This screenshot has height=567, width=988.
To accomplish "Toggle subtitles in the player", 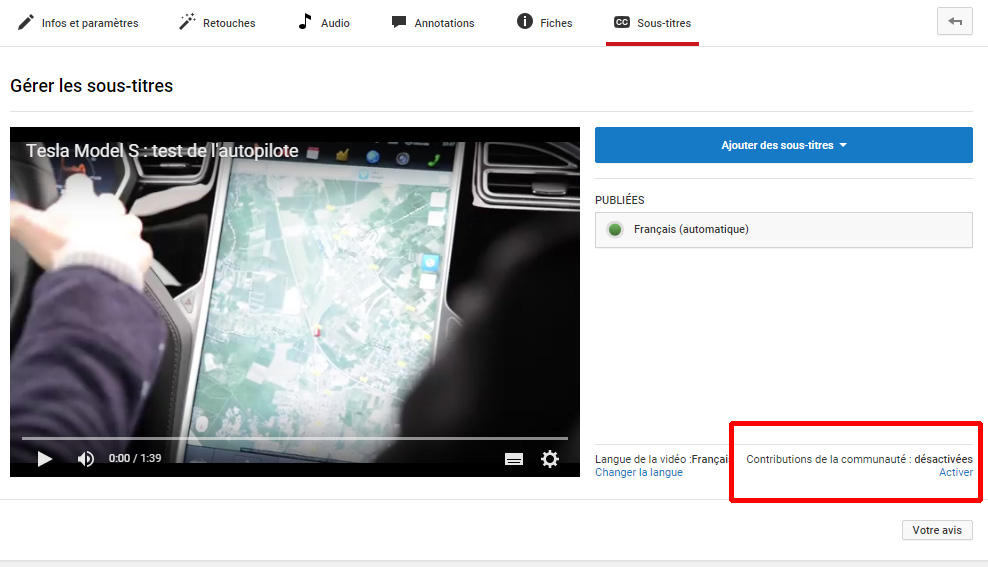I will pos(514,459).
